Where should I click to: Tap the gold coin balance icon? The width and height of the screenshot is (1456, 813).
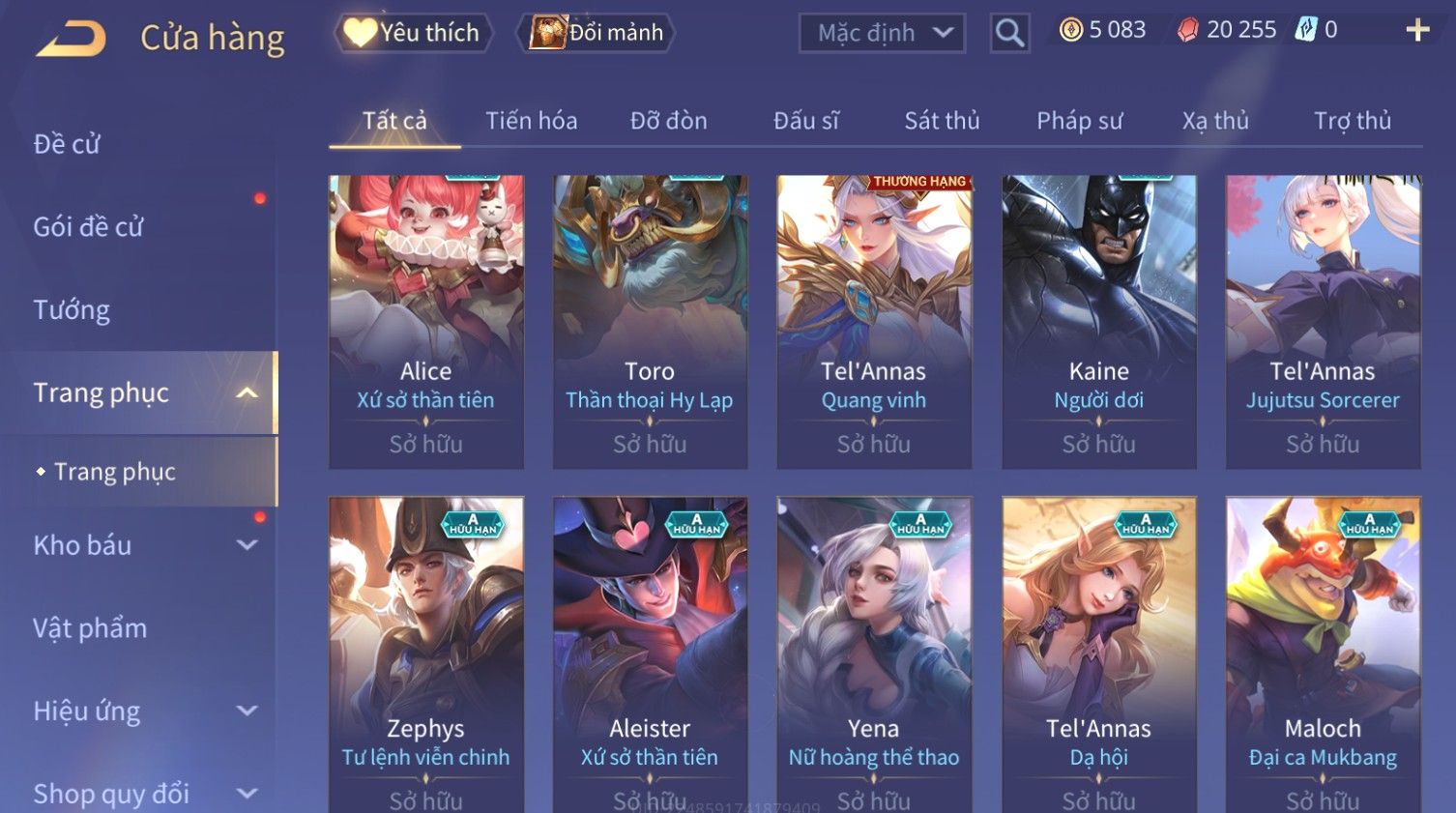coord(1070,30)
